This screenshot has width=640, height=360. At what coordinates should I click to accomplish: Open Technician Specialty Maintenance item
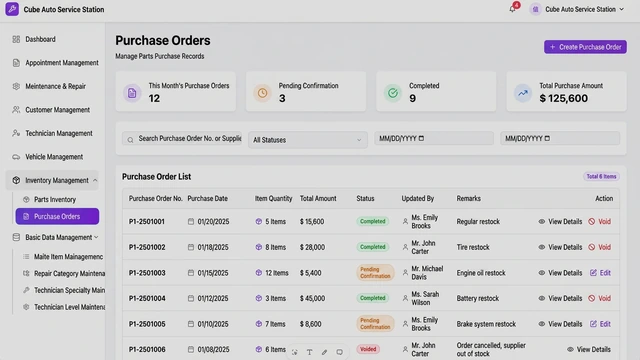point(63,290)
